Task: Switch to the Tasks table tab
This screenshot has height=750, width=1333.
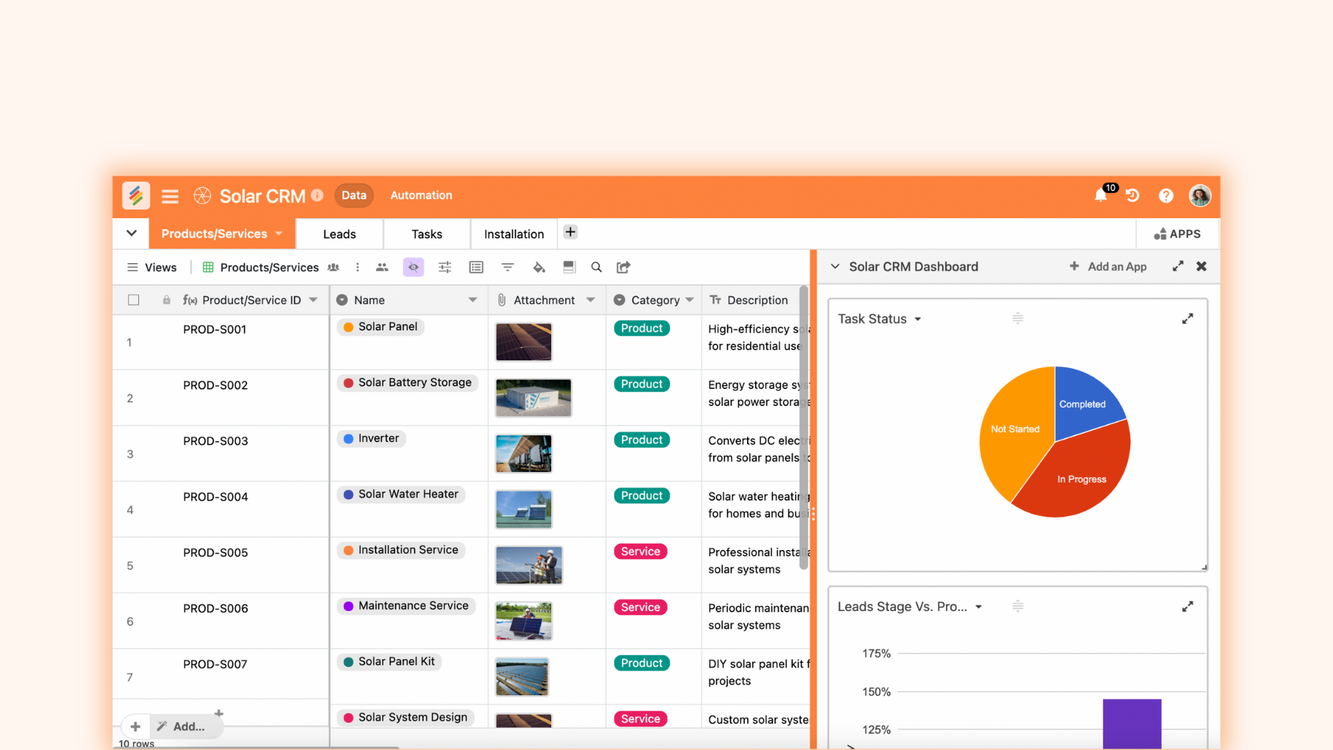Action: [427, 234]
